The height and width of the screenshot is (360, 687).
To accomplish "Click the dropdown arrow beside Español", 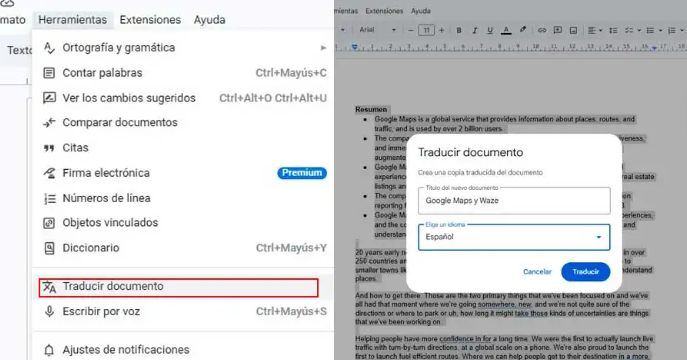I will click(x=598, y=237).
